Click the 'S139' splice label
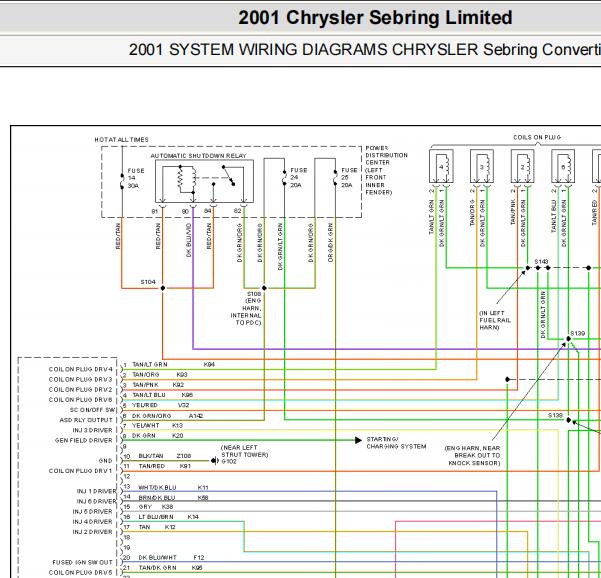 [x=578, y=333]
